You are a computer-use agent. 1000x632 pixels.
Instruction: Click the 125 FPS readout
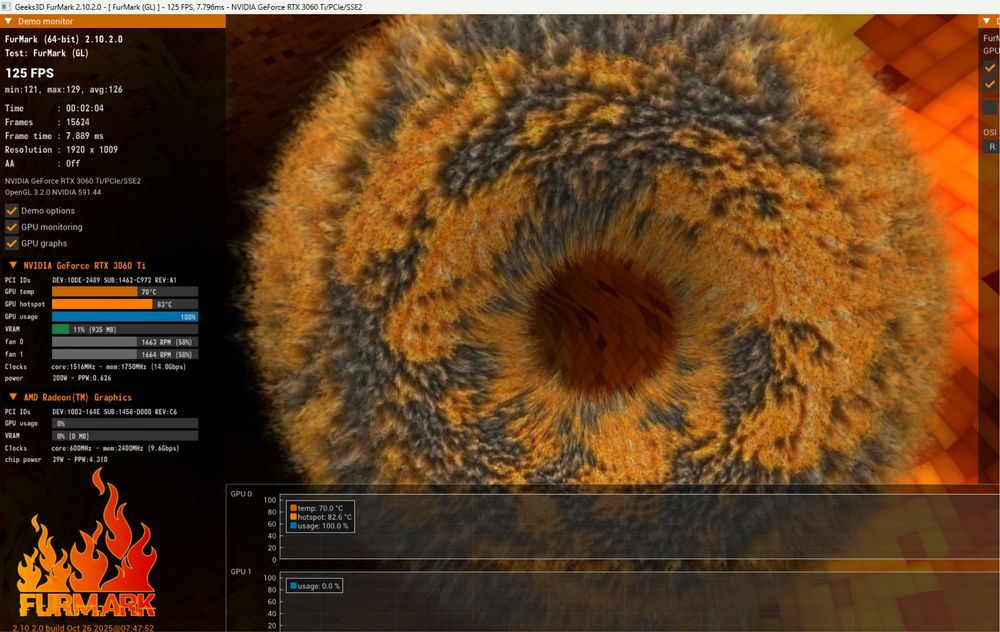29,73
